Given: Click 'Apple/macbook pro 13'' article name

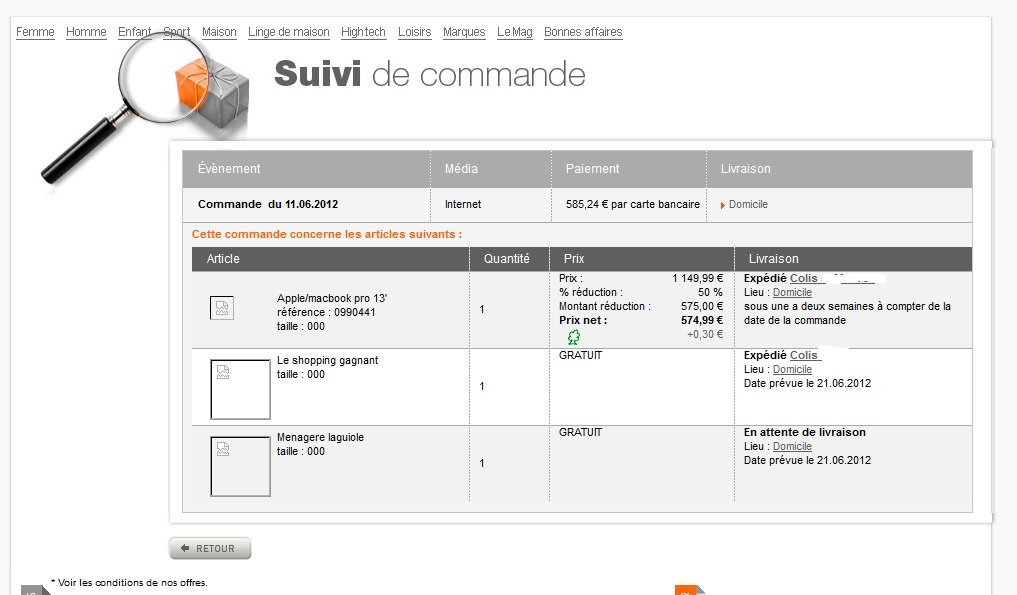Looking at the screenshot, I should (x=331, y=298).
